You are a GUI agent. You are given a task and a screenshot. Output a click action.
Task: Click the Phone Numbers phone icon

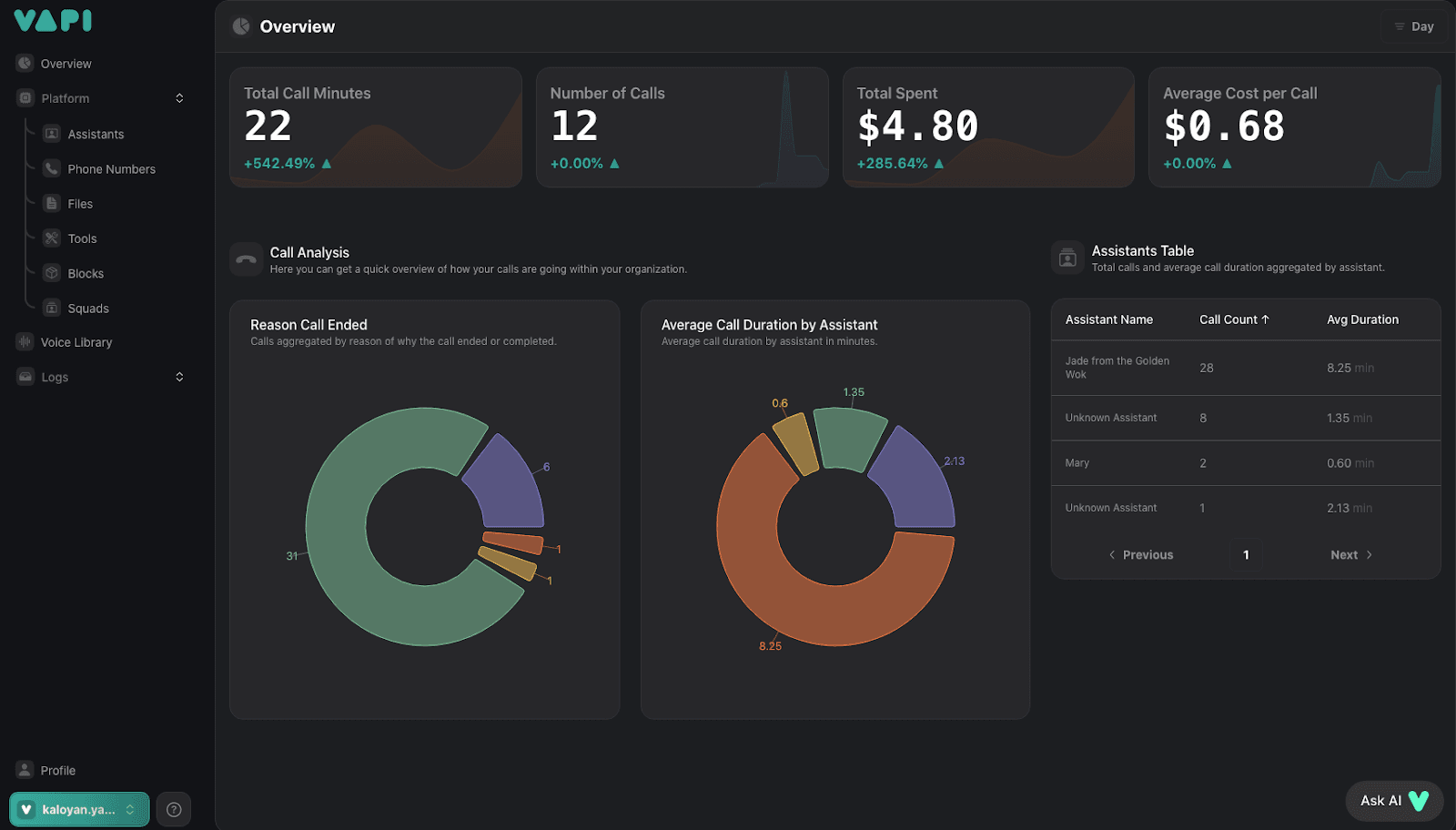pos(52,168)
